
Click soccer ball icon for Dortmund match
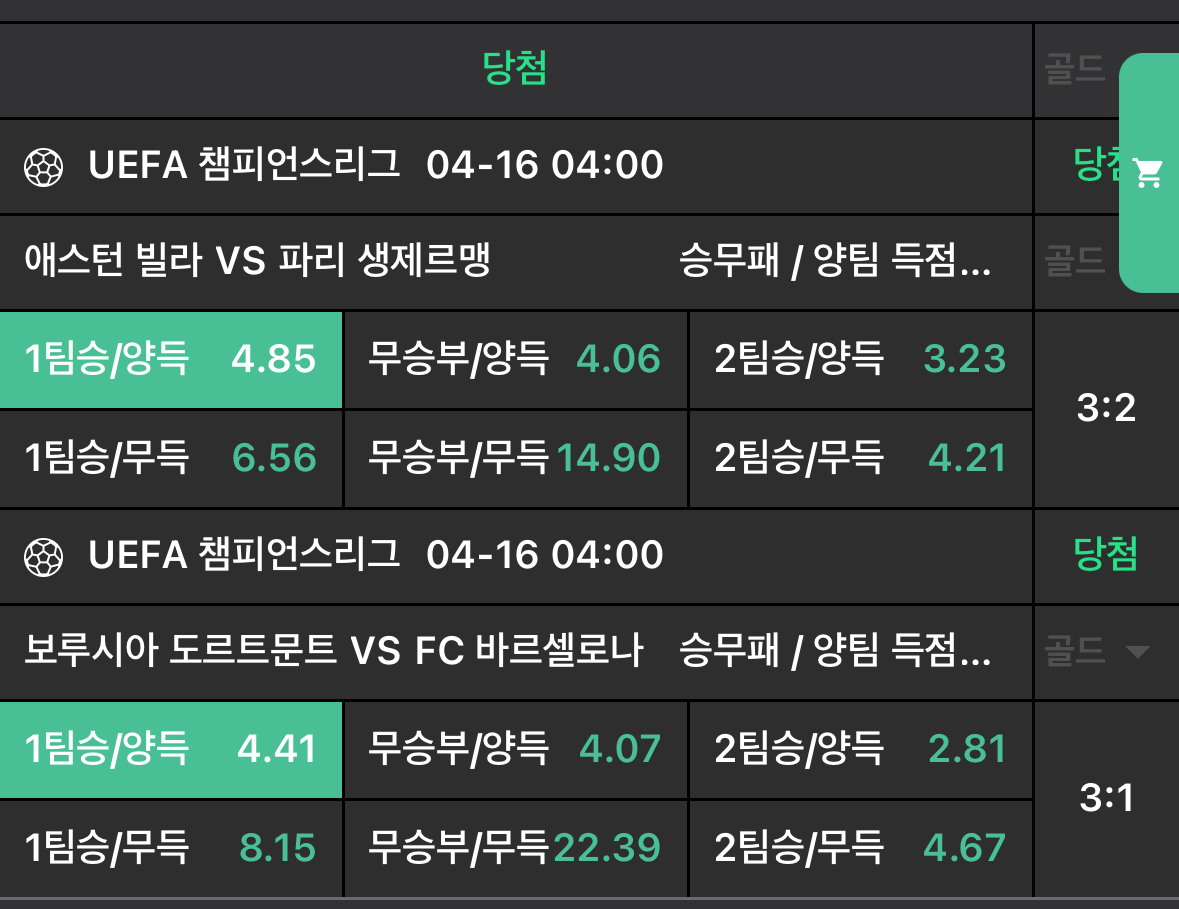tap(43, 556)
